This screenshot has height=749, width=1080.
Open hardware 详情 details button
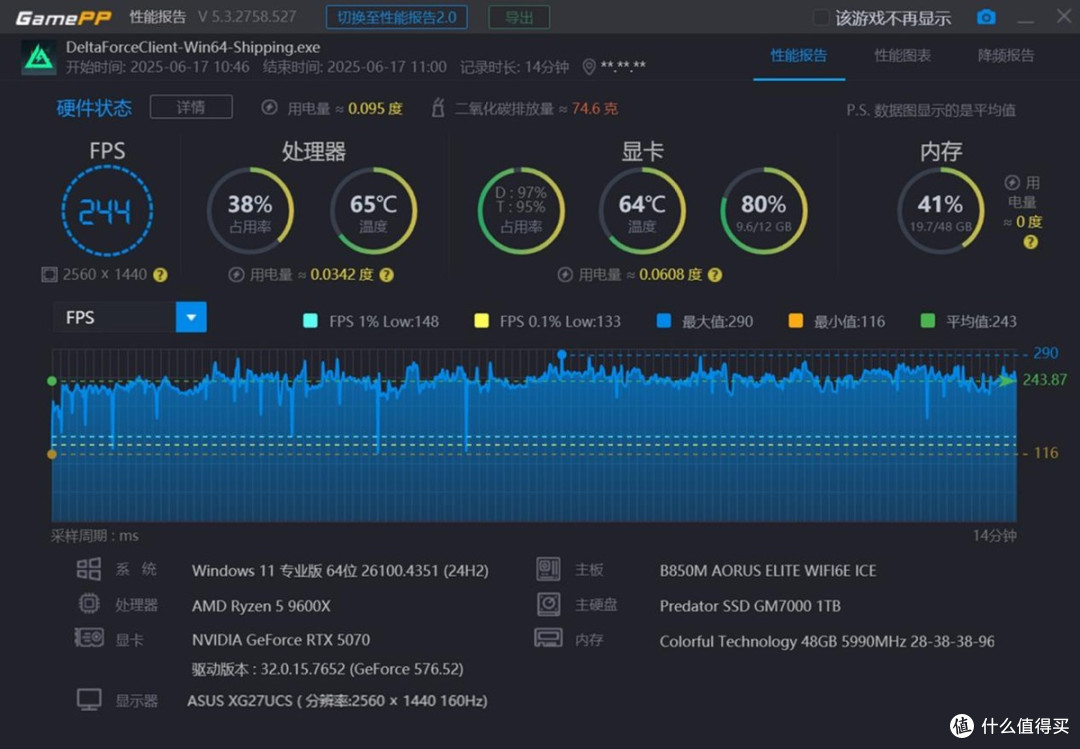(191, 107)
